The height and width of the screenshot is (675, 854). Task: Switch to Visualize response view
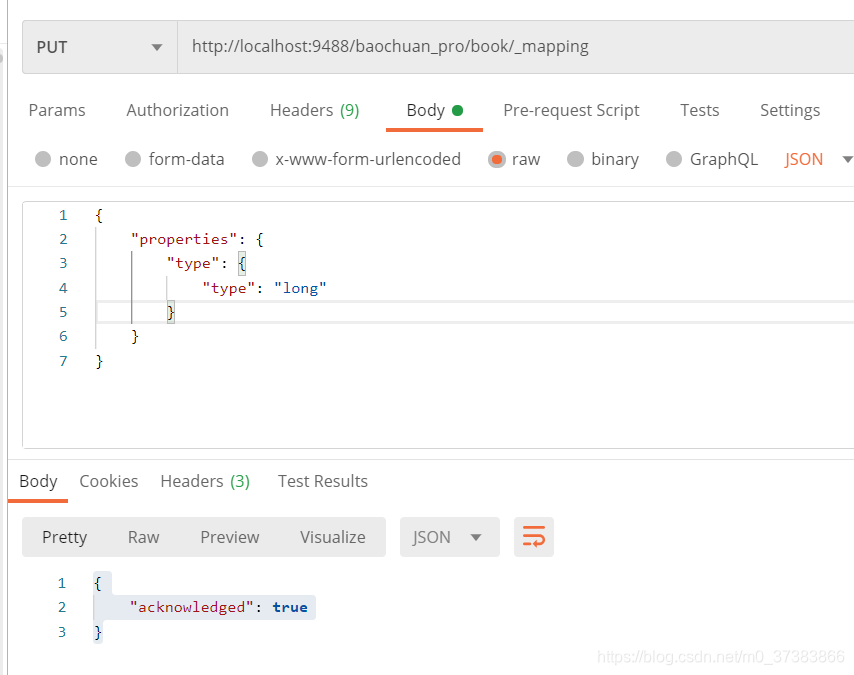pyautogui.click(x=332, y=537)
